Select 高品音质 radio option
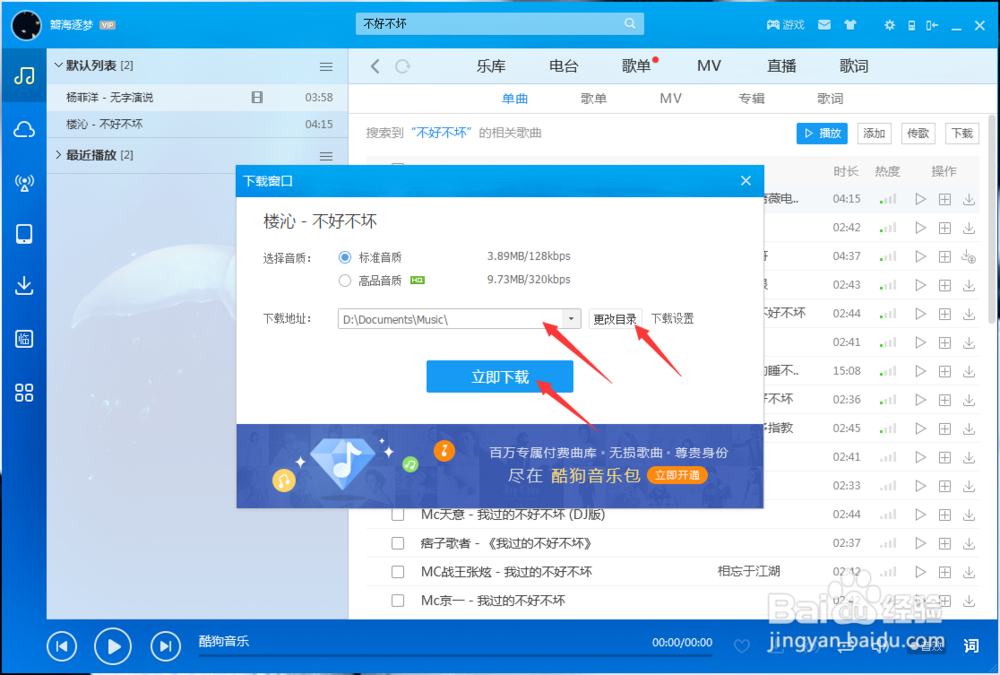Screen dimensions: 1000x675 tap(345, 280)
